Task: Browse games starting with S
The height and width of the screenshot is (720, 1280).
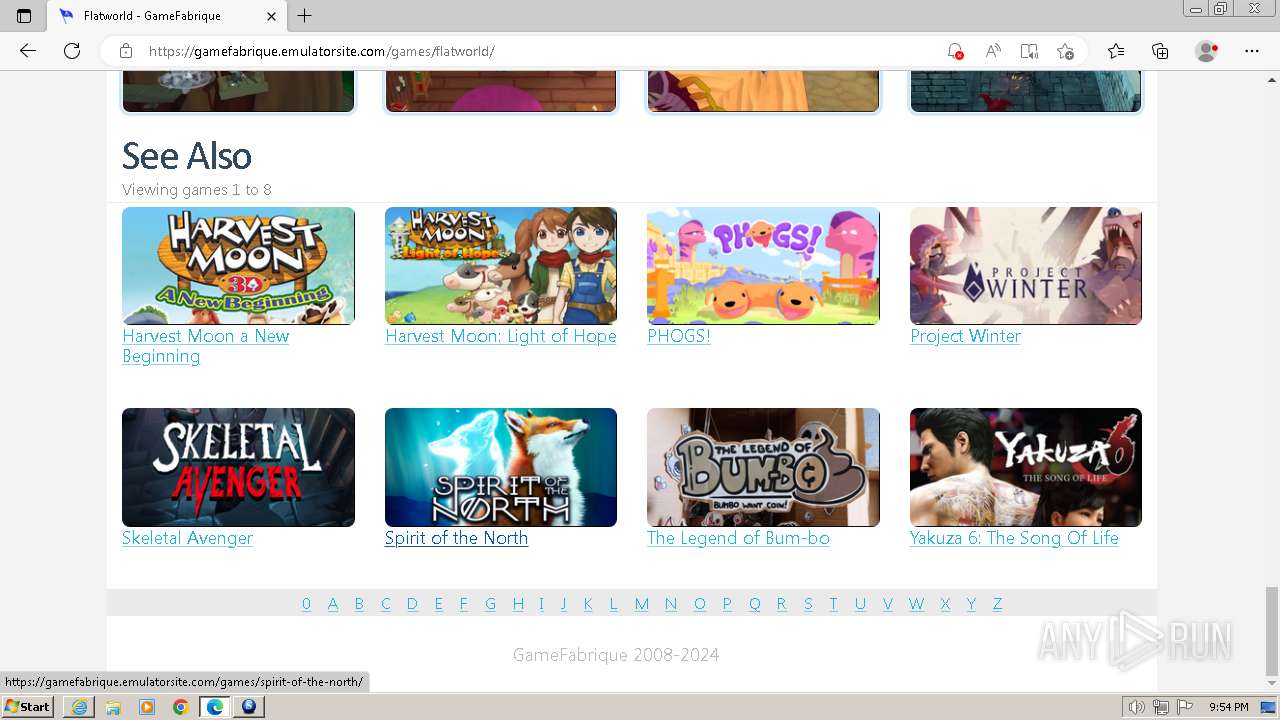Action: (808, 603)
